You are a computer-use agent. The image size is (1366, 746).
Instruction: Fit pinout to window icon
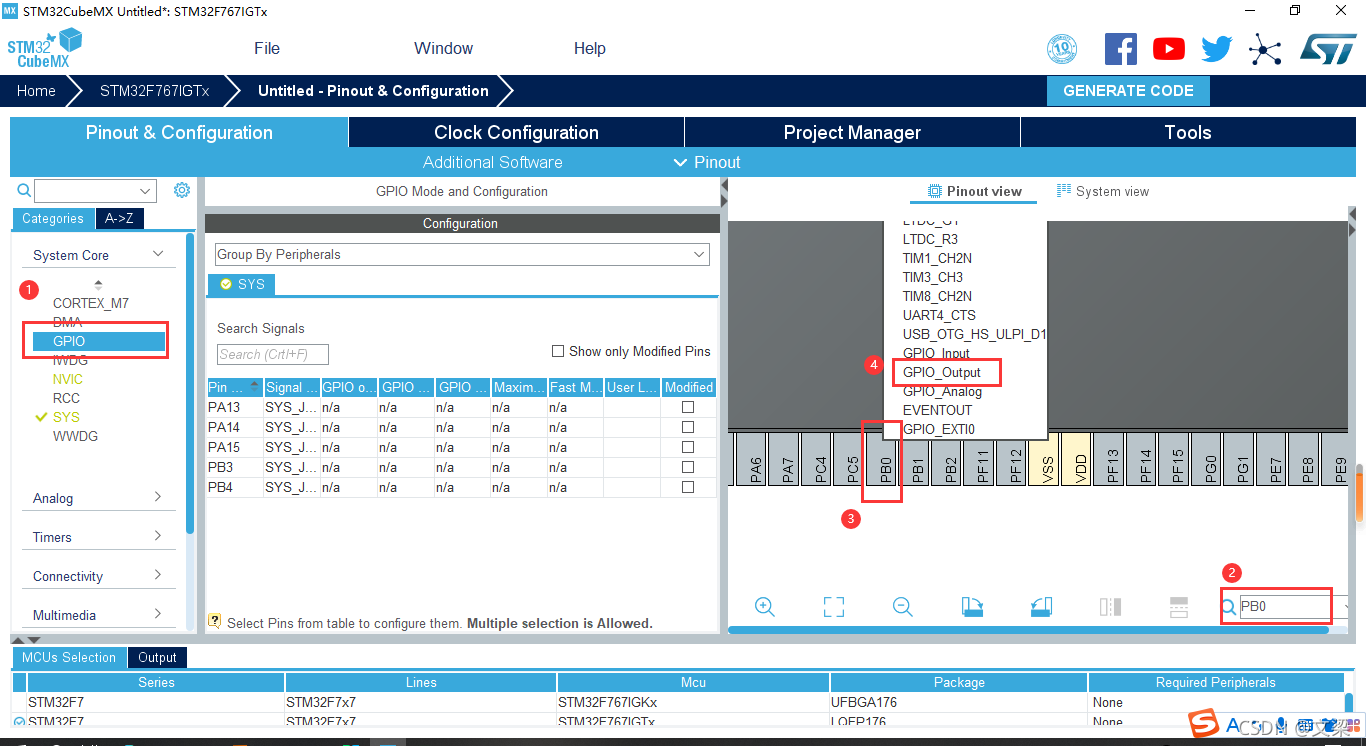pyautogui.click(x=834, y=606)
